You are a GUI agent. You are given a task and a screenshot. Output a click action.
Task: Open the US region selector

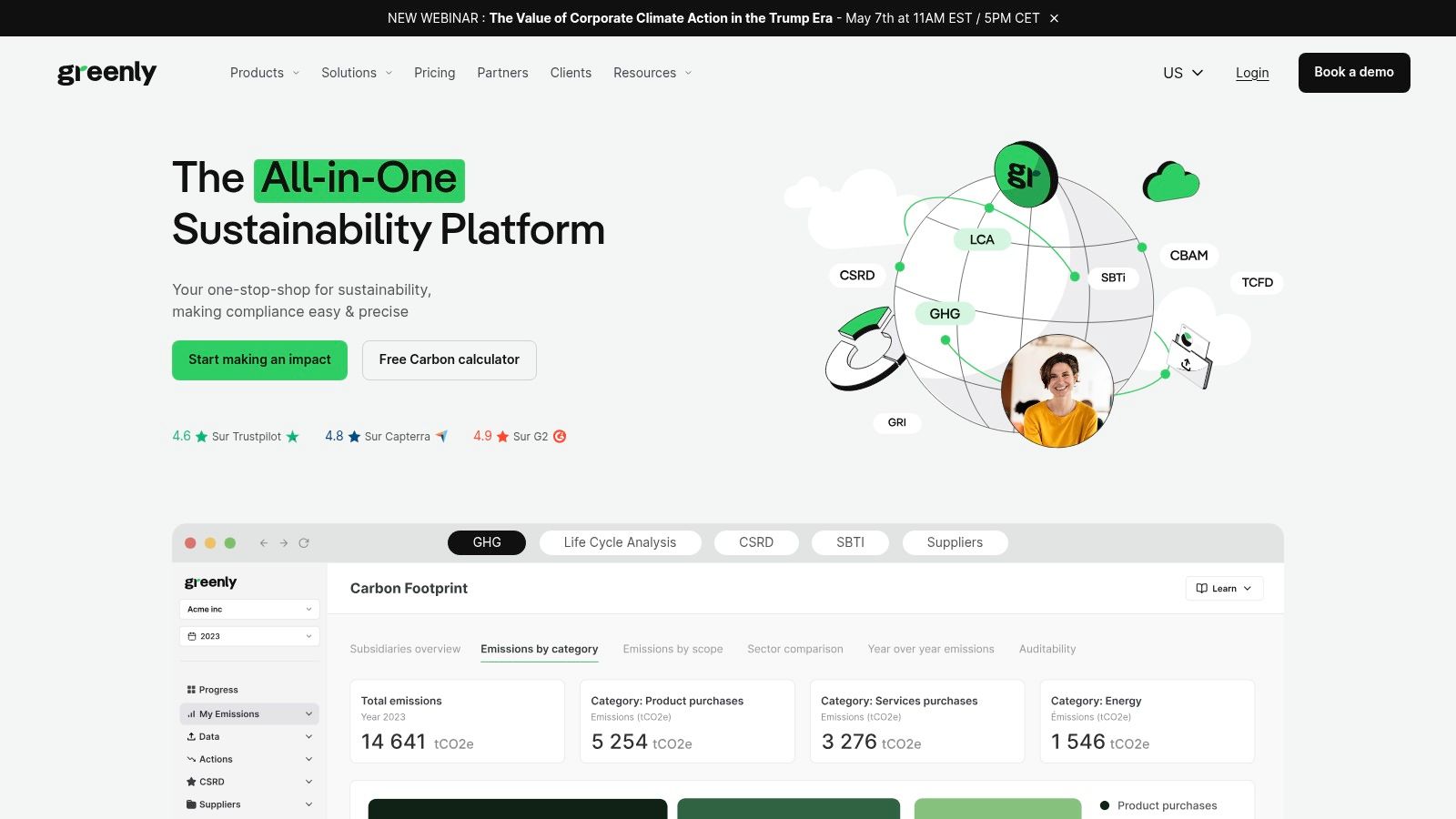[x=1183, y=73]
